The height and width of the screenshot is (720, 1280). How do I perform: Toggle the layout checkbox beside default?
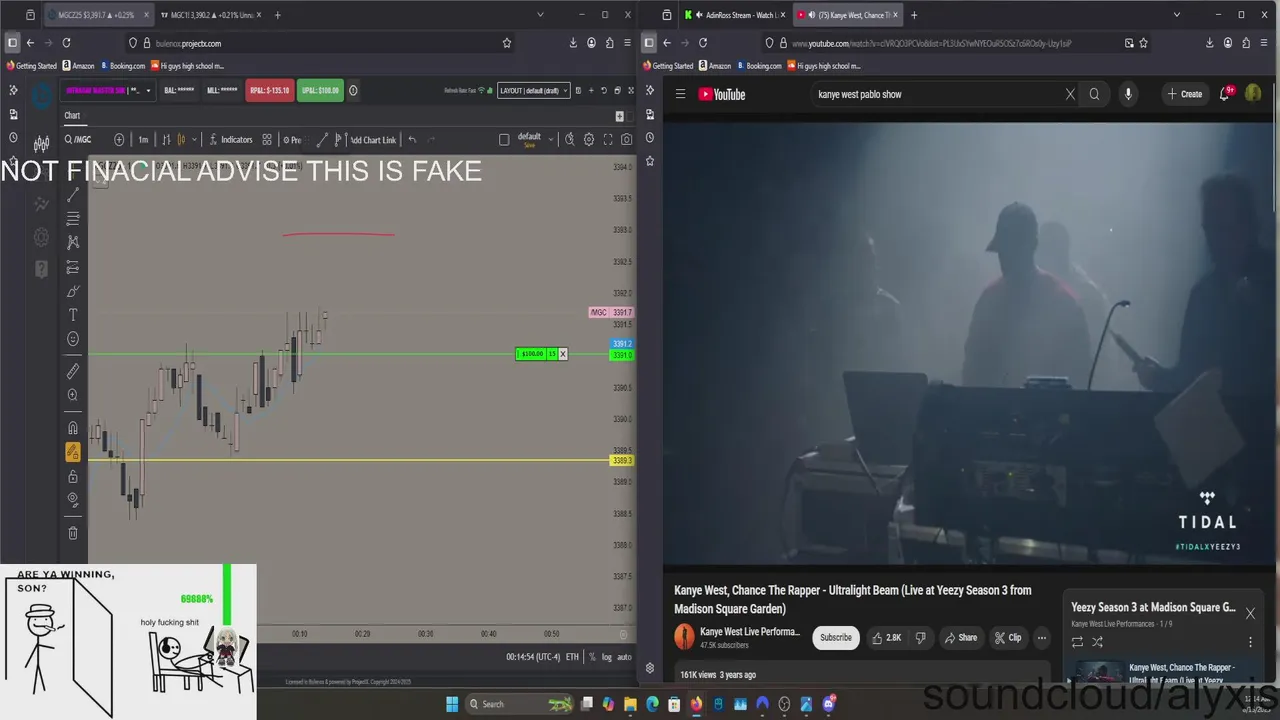[x=504, y=140]
